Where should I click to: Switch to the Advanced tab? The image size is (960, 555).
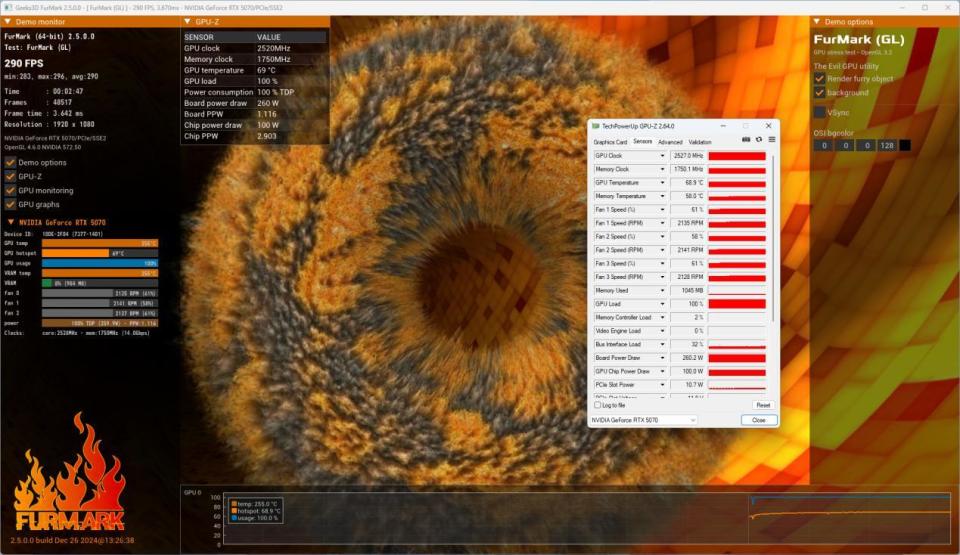[x=670, y=142]
